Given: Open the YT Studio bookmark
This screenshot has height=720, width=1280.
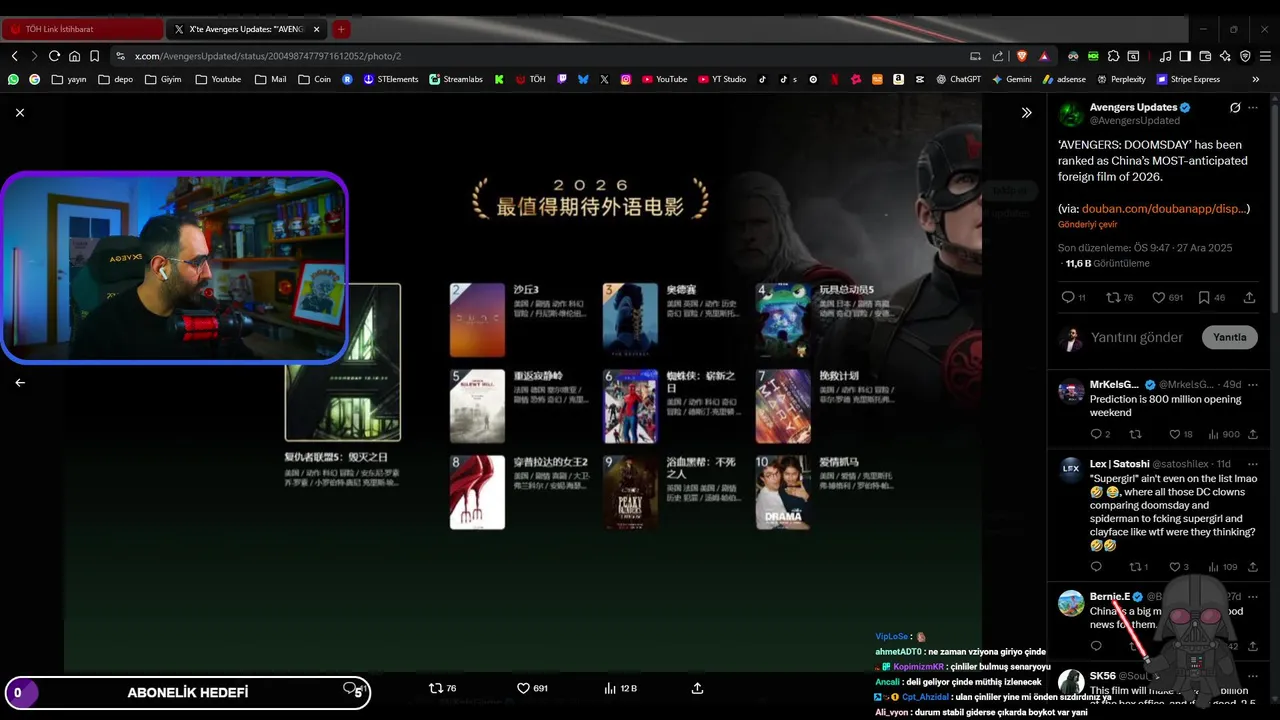Looking at the screenshot, I should click(722, 79).
